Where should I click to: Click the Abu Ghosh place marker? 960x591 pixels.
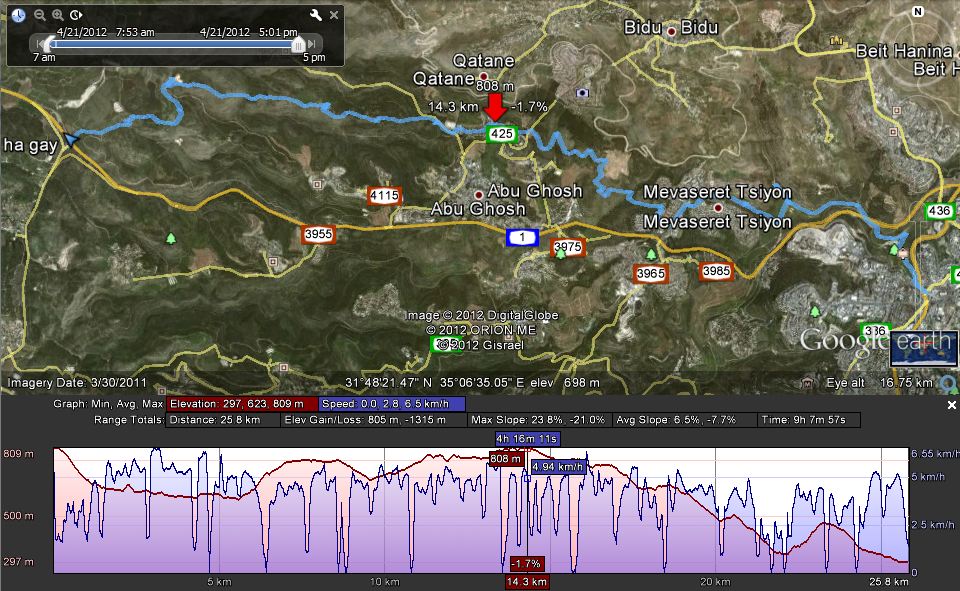(x=479, y=193)
